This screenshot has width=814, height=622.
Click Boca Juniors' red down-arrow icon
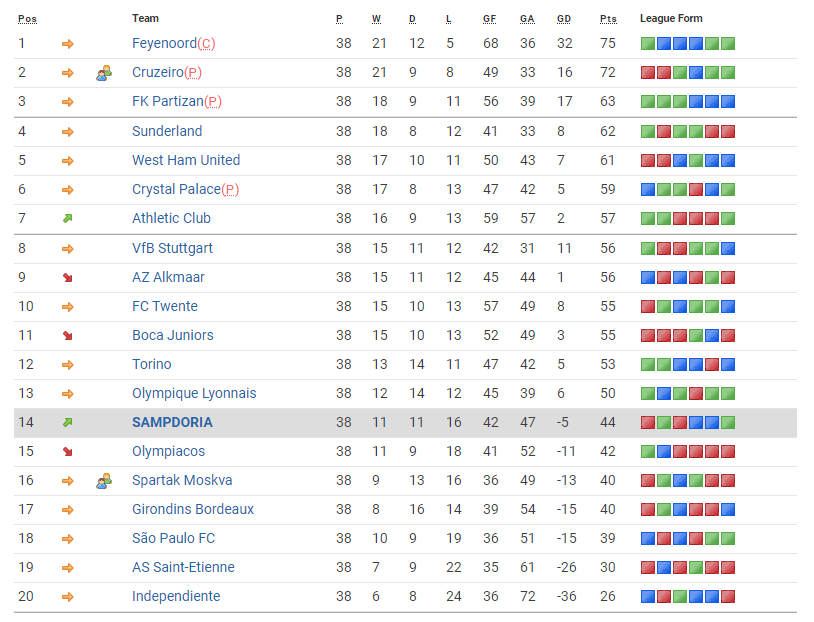[68, 335]
